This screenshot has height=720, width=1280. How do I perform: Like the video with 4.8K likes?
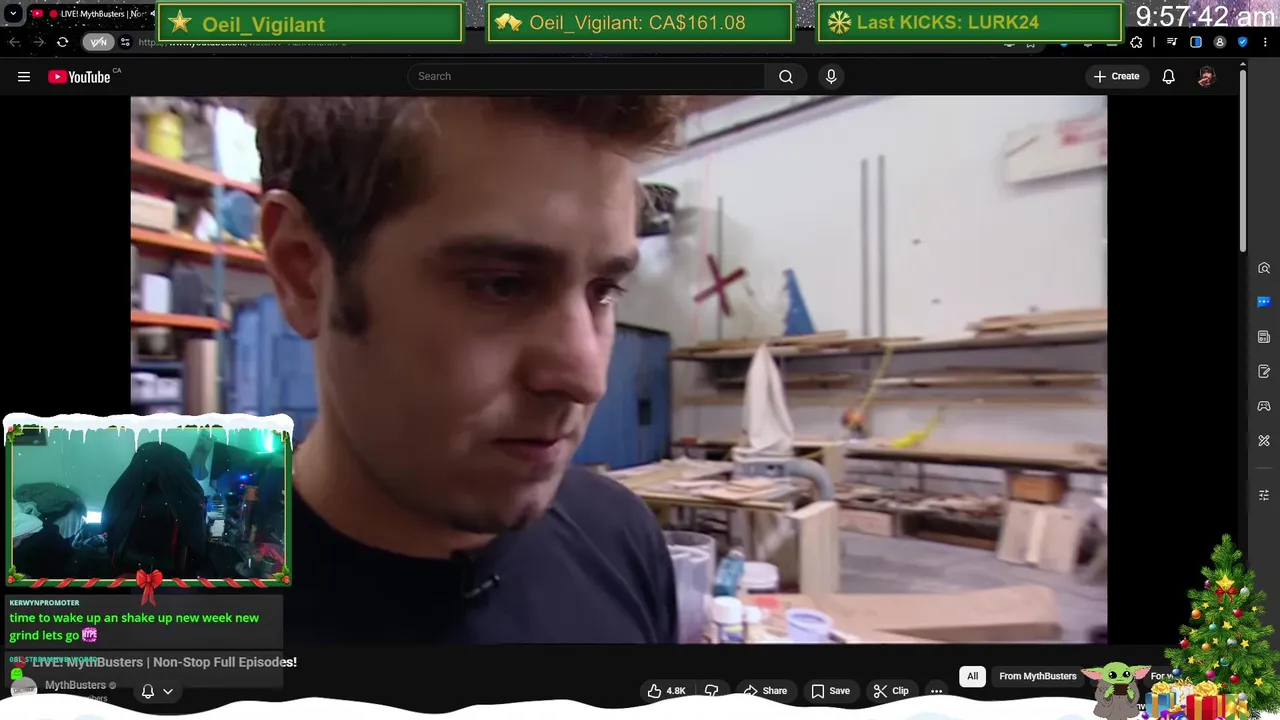click(667, 691)
